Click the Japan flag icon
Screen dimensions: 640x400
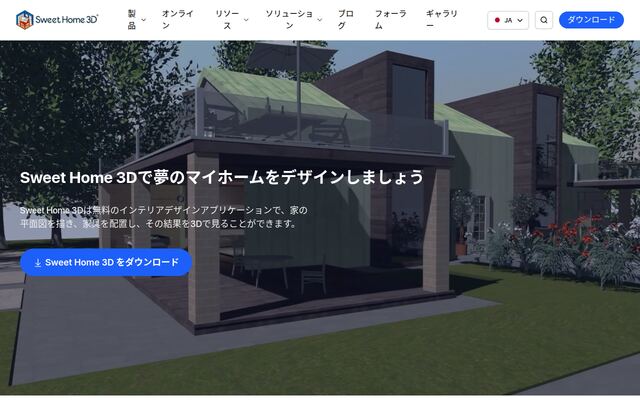coord(497,20)
